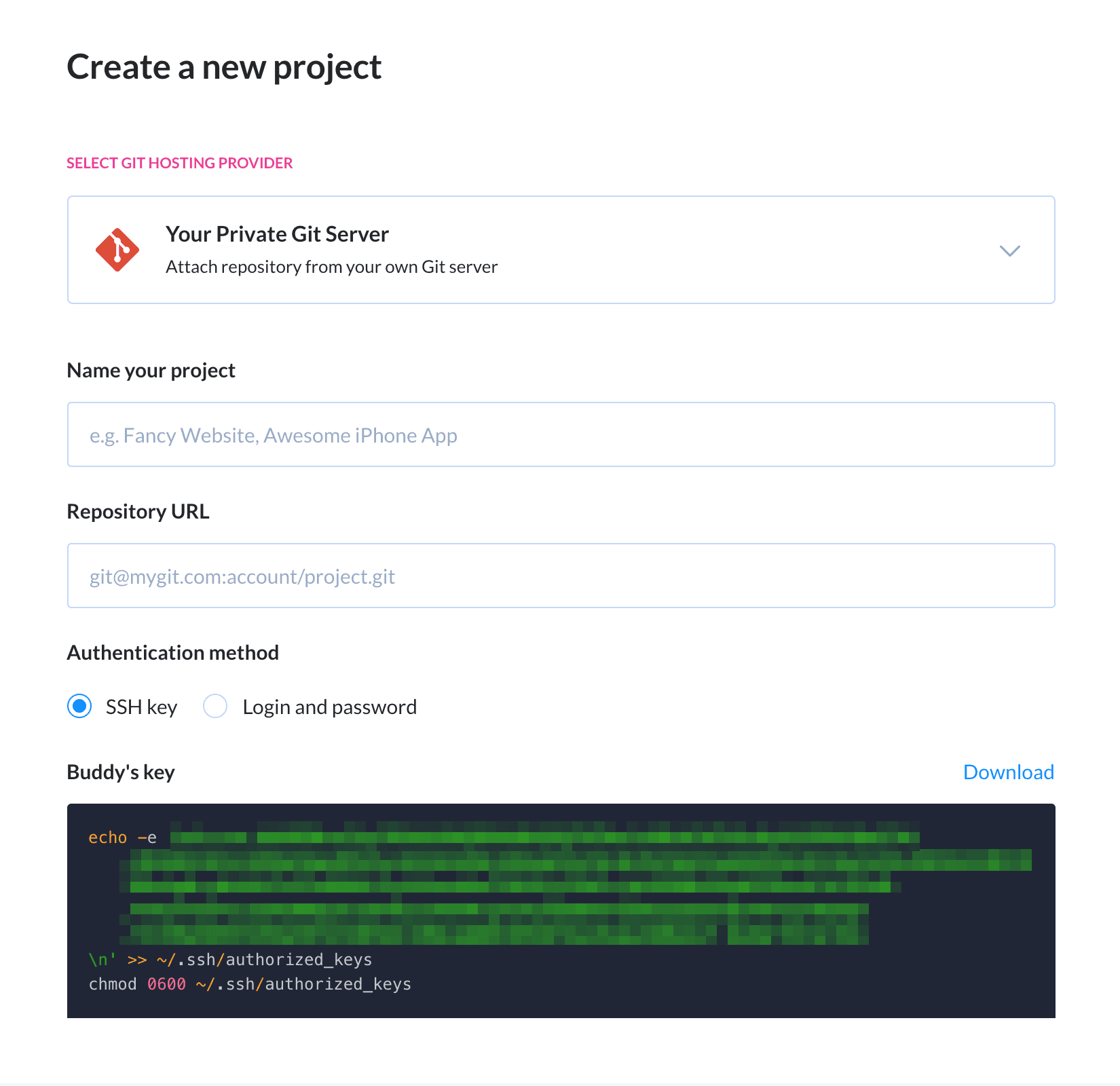
Task: Click the "SSH key" option label
Action: click(141, 707)
